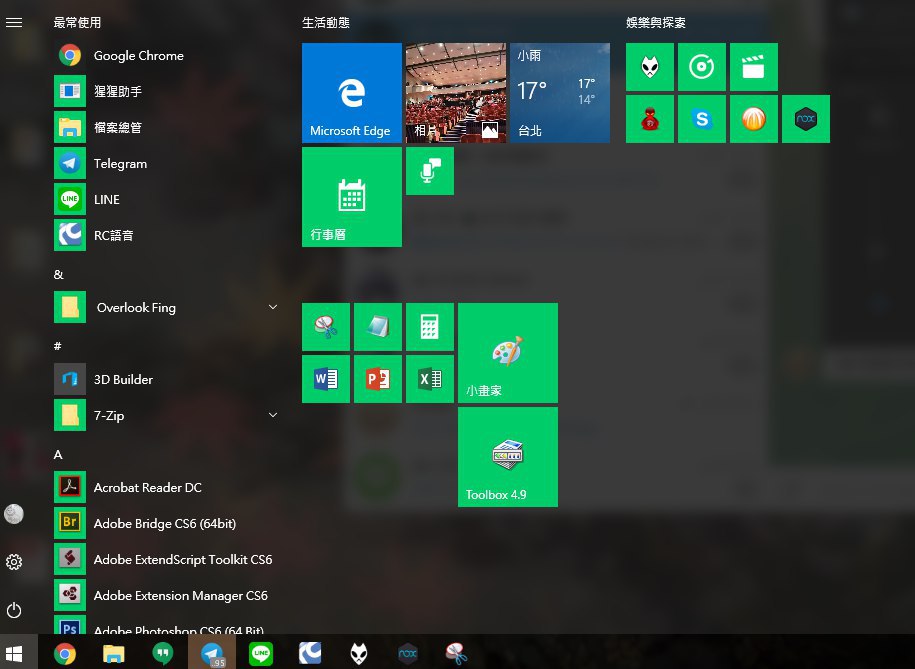Screen dimensions: 915x669
Task: Open the red figure game tile
Action: coord(650,119)
